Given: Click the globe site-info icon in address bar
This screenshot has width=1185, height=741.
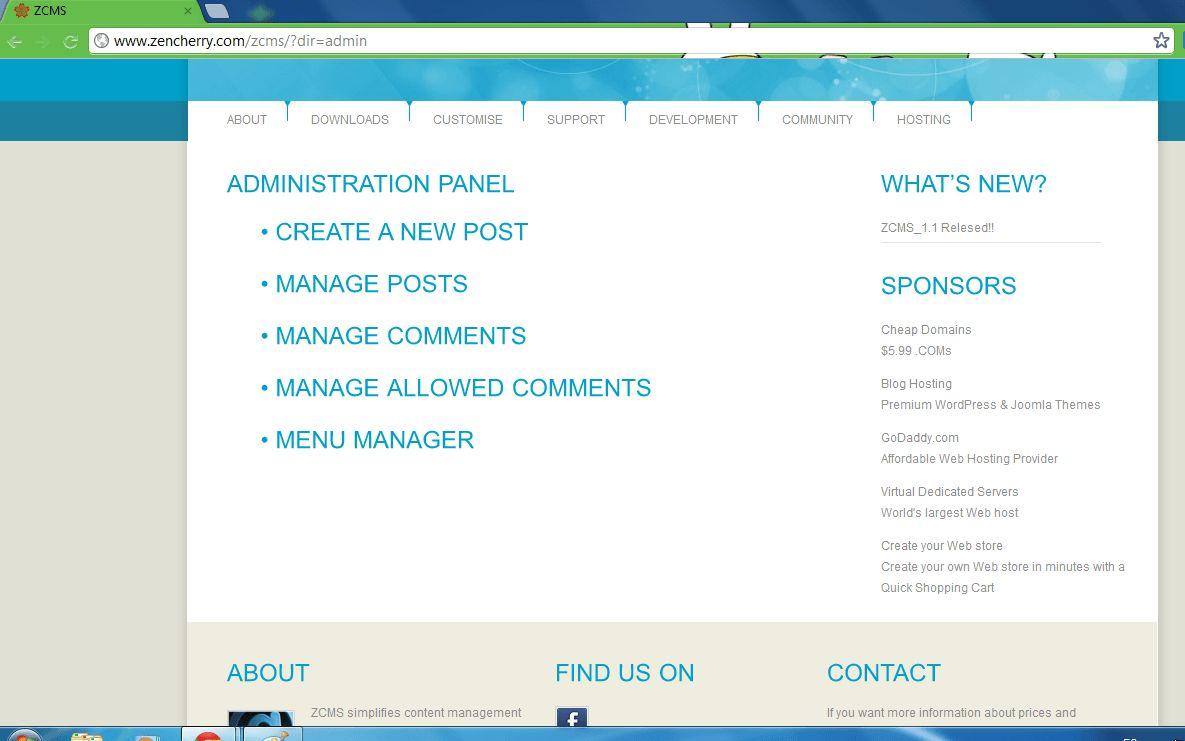Looking at the screenshot, I should pyautogui.click(x=101, y=41).
